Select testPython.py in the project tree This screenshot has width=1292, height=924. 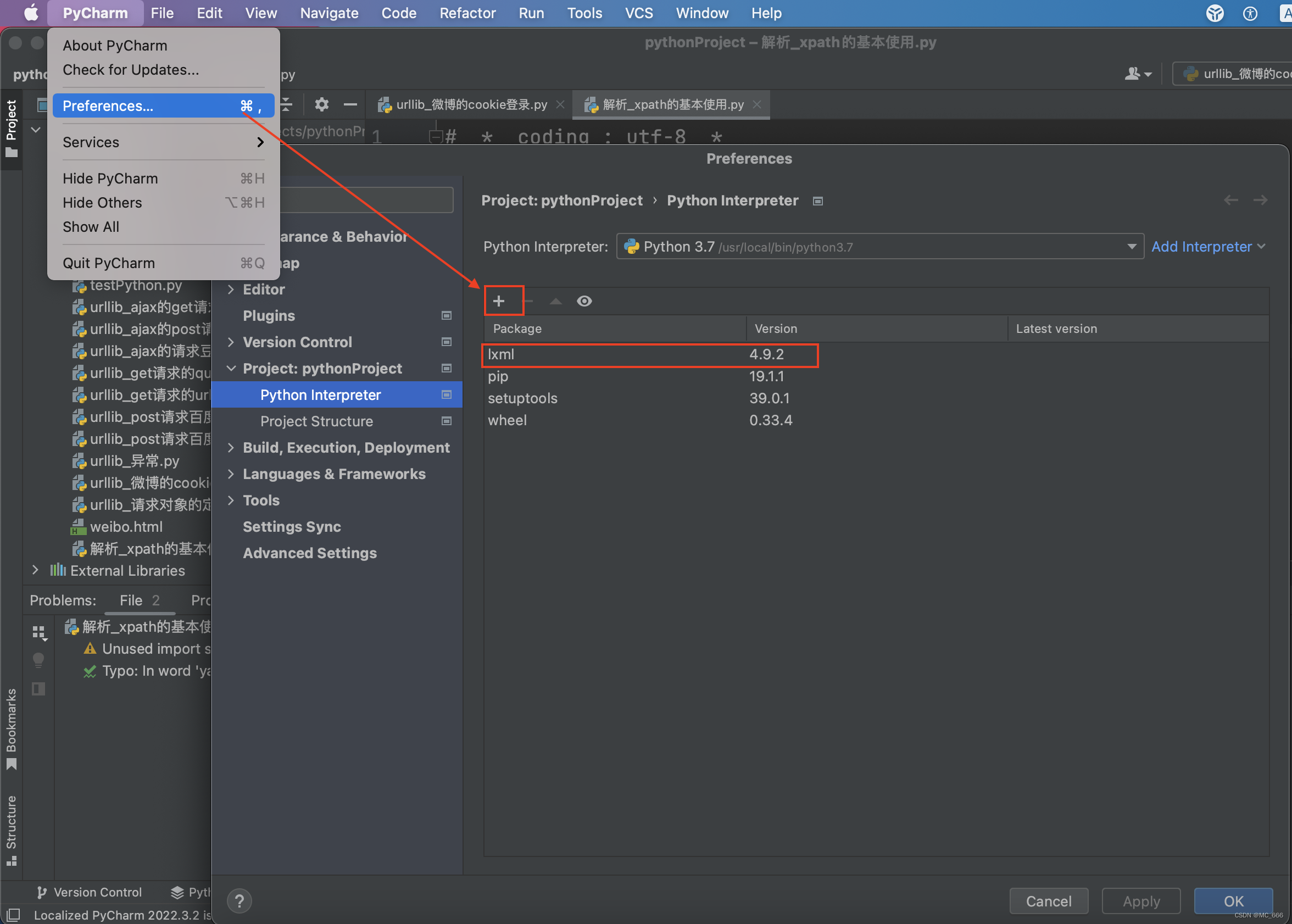[x=127, y=285]
